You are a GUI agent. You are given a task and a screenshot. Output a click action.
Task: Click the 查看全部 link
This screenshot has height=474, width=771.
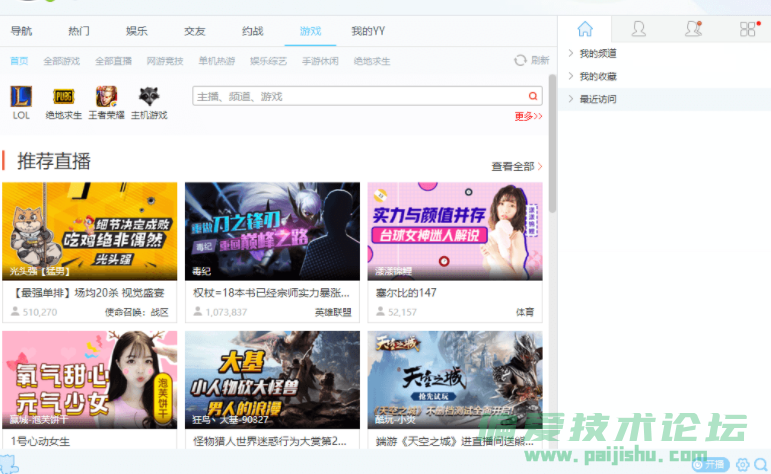tap(516, 166)
